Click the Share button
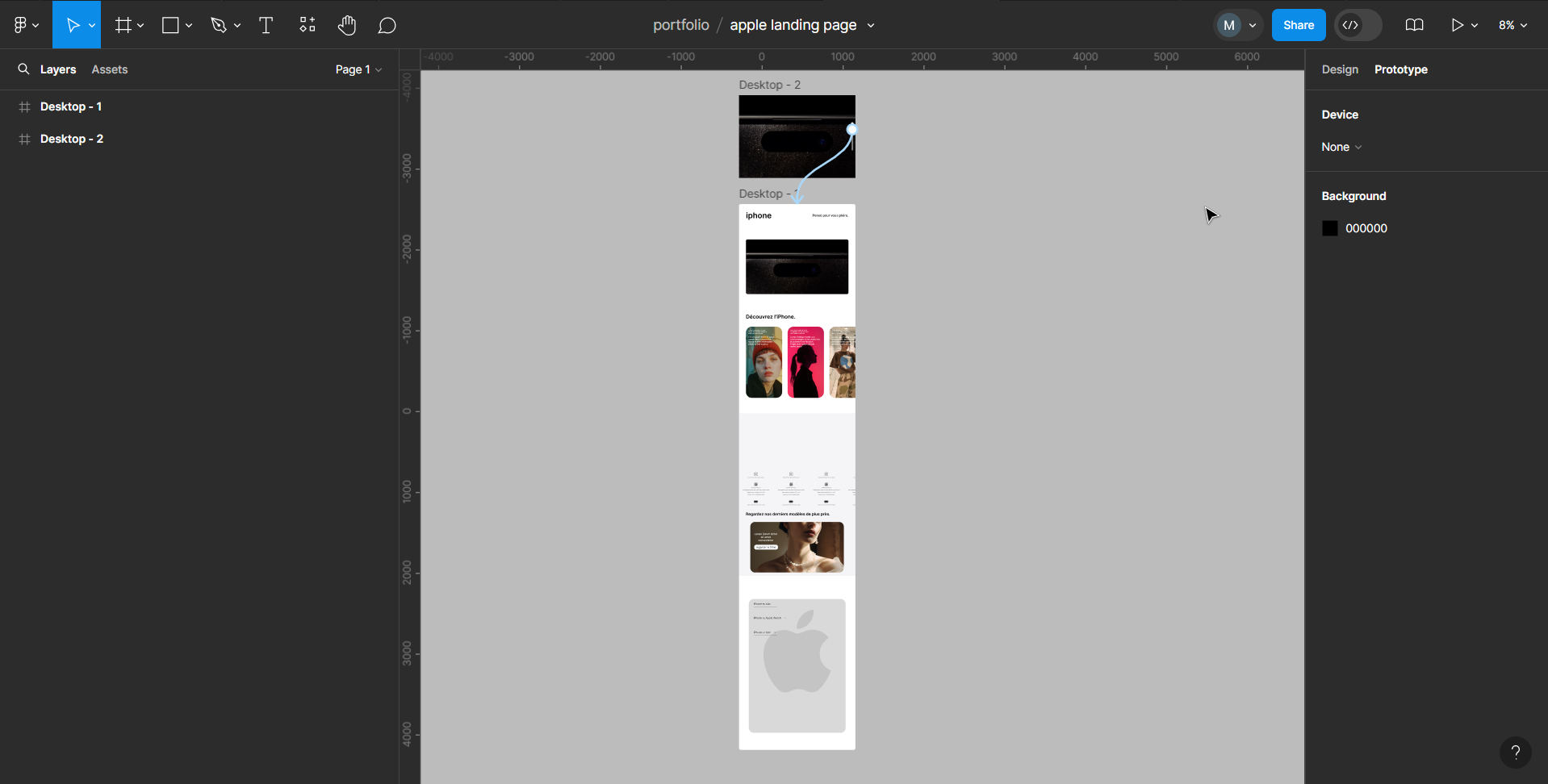The image size is (1548, 784). point(1299,25)
